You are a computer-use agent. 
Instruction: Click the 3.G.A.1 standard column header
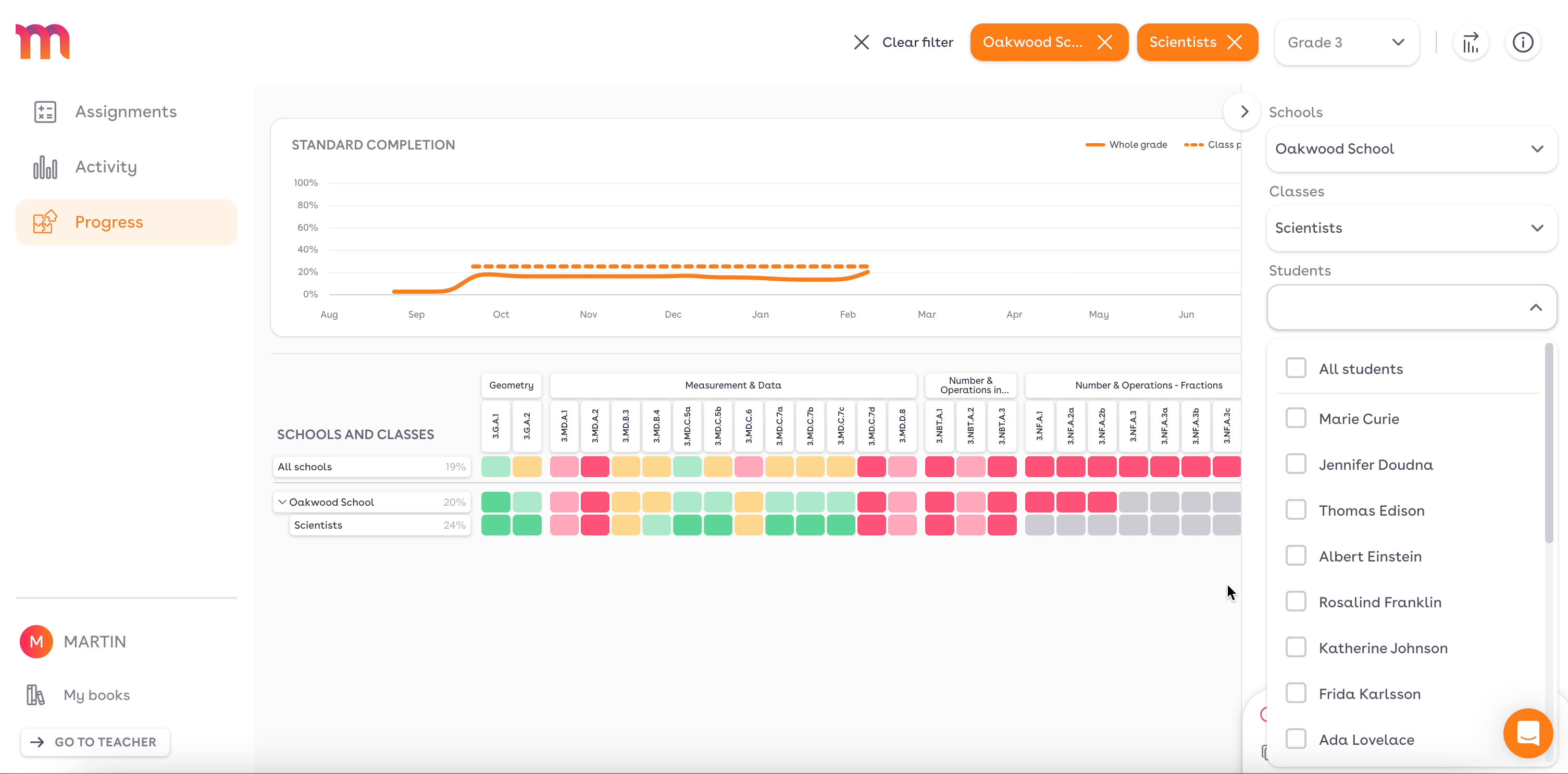pos(496,426)
